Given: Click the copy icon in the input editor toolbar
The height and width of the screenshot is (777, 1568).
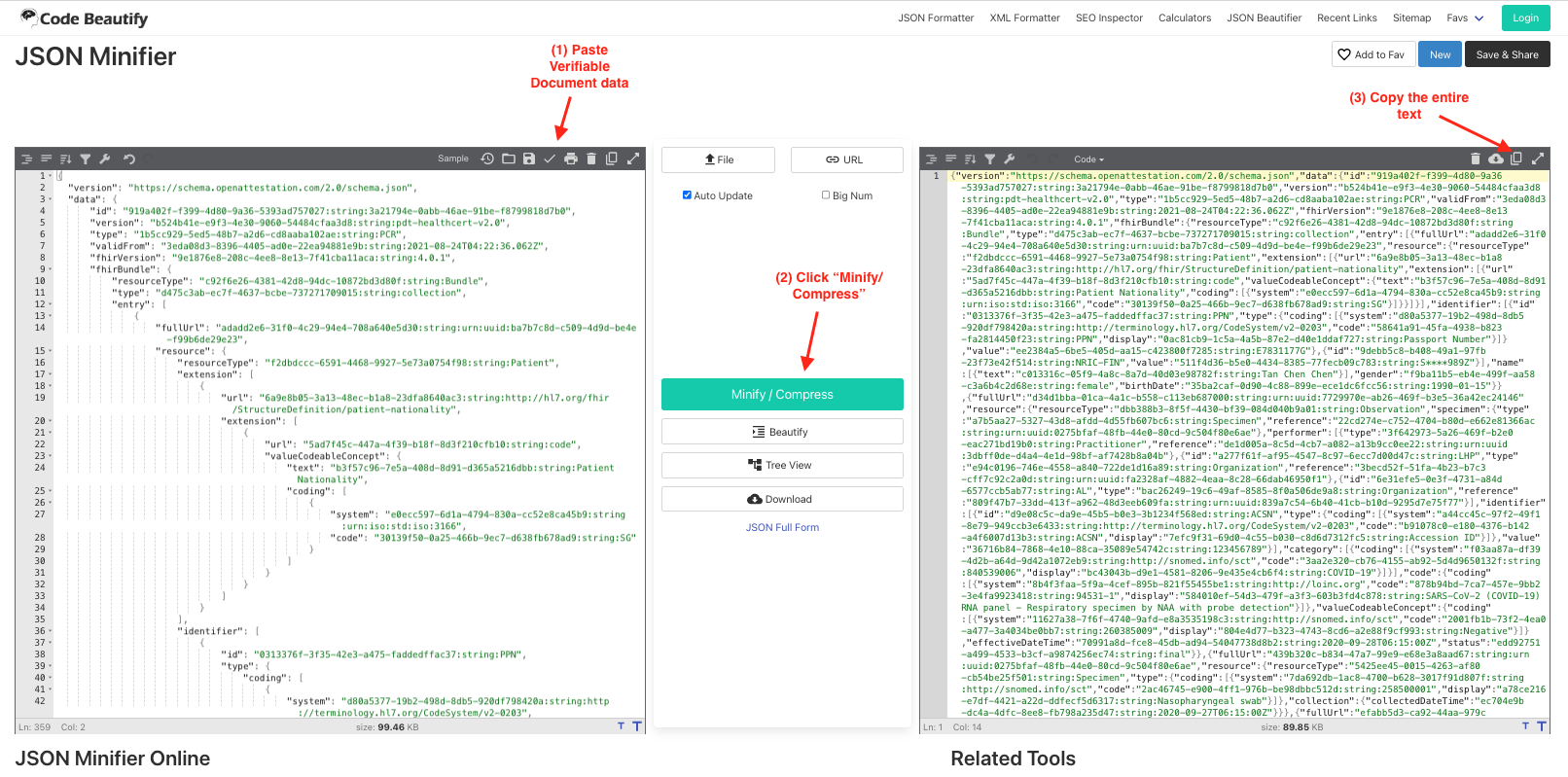Looking at the screenshot, I should (612, 159).
